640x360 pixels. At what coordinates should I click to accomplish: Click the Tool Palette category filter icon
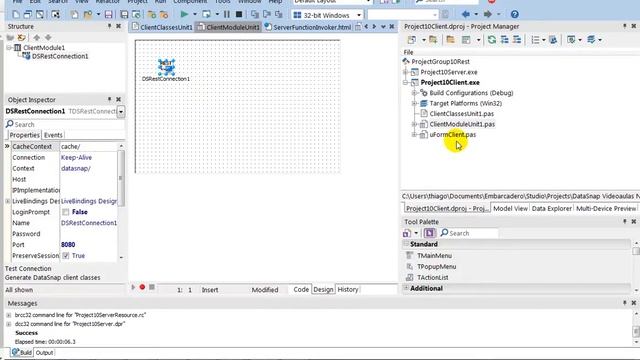tap(429, 233)
